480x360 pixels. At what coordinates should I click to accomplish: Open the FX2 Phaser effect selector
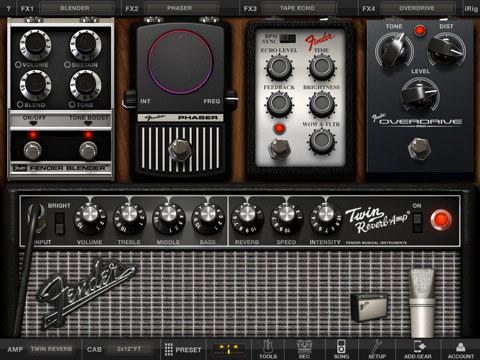[180, 8]
